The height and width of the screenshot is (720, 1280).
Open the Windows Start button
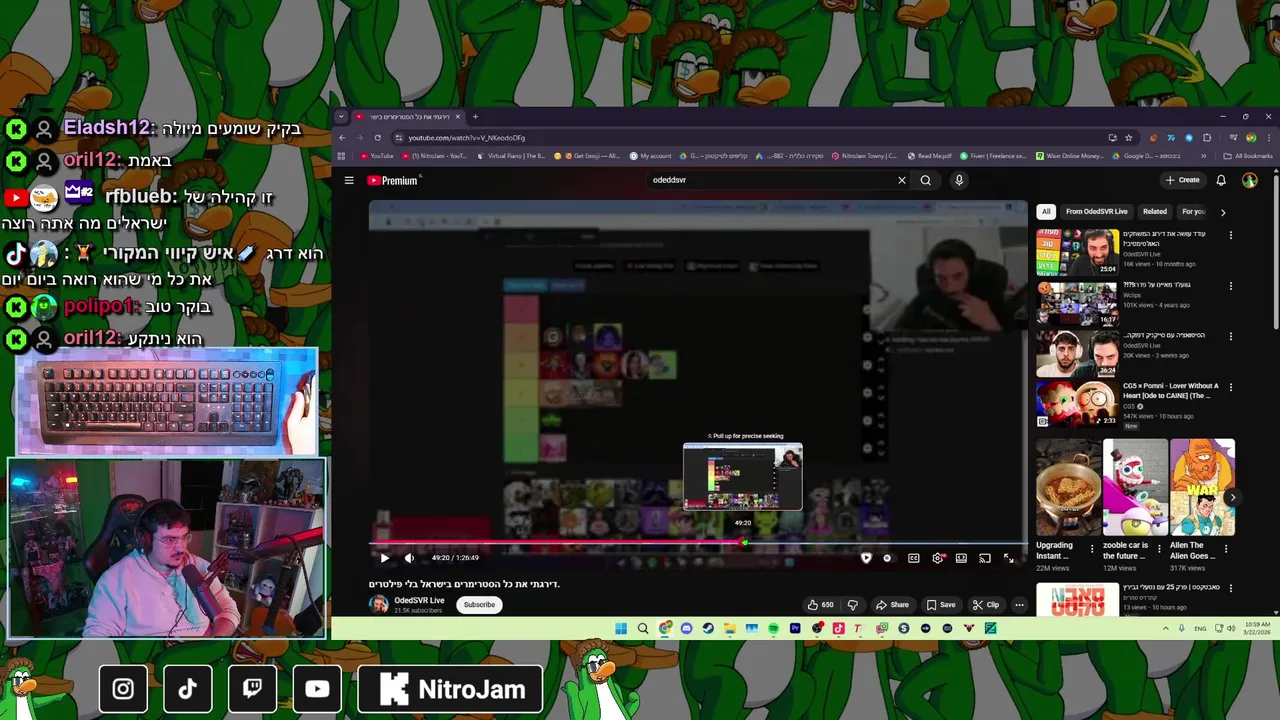(621, 628)
